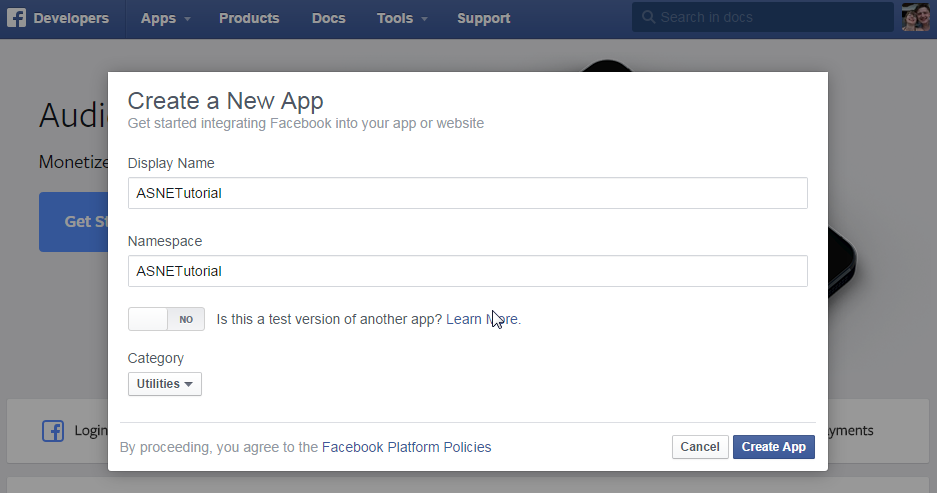Open the user profile avatar
The height and width of the screenshot is (493, 937).
pyautogui.click(x=915, y=17)
